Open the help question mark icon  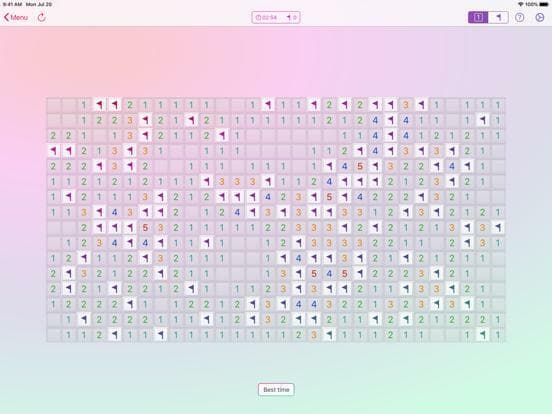(x=520, y=17)
